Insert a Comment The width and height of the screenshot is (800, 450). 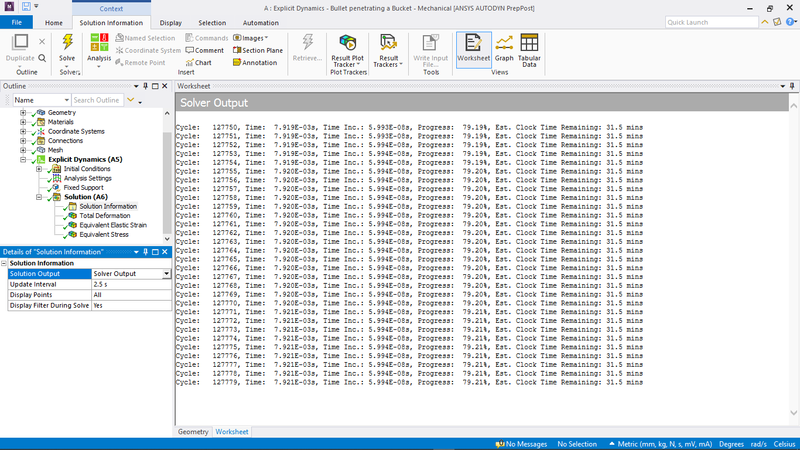pos(205,50)
